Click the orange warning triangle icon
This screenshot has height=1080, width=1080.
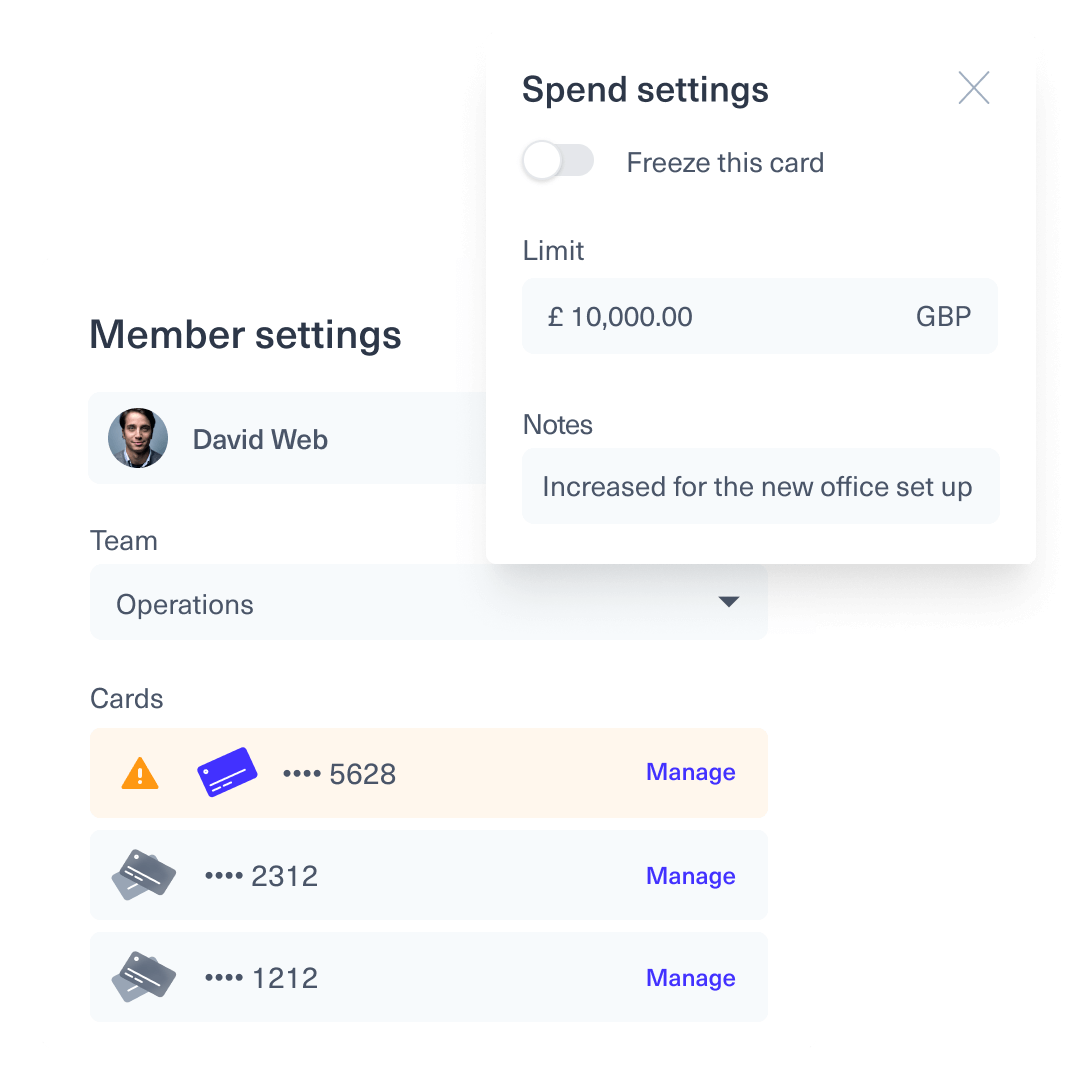pyautogui.click(x=140, y=773)
